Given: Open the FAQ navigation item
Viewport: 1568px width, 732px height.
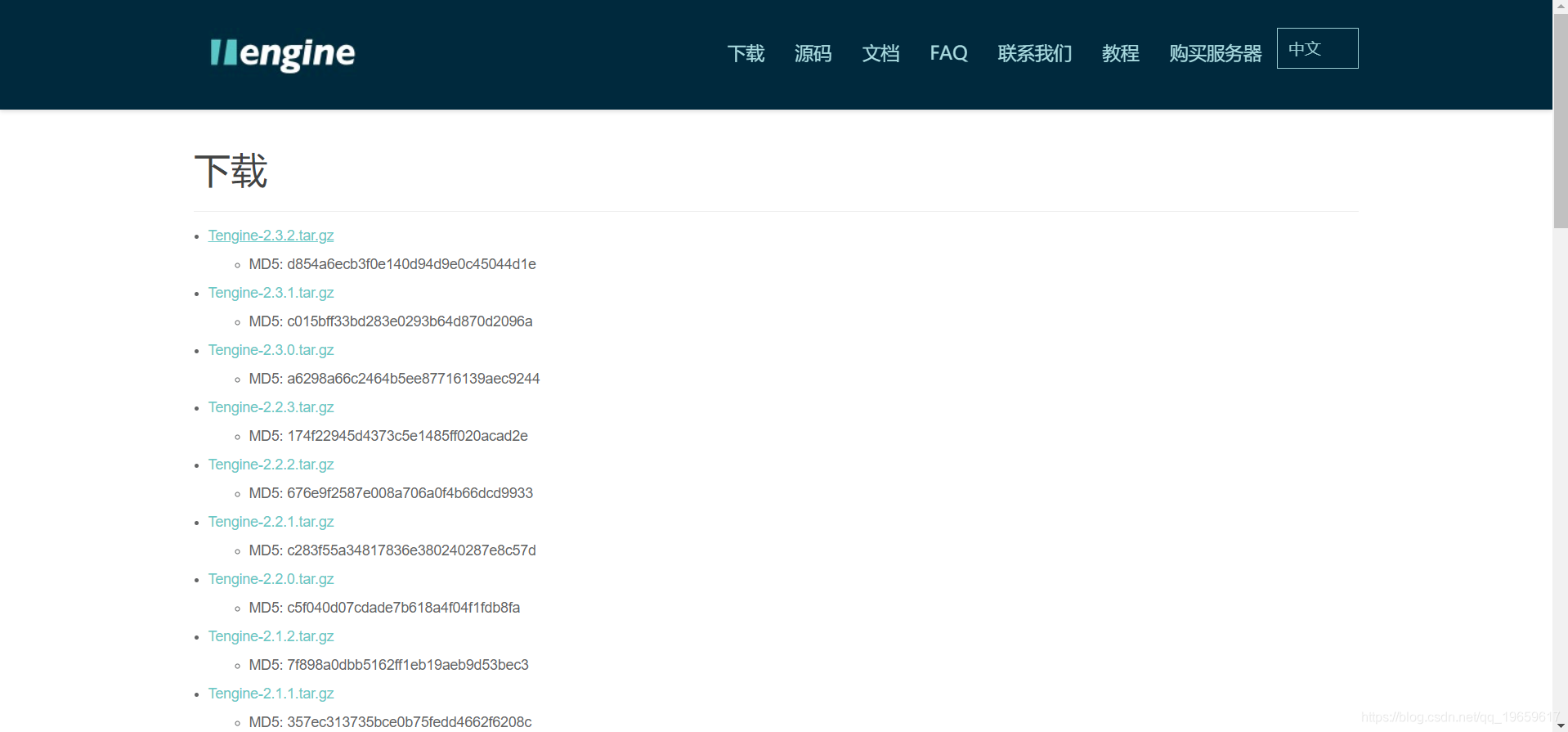Looking at the screenshot, I should (948, 53).
